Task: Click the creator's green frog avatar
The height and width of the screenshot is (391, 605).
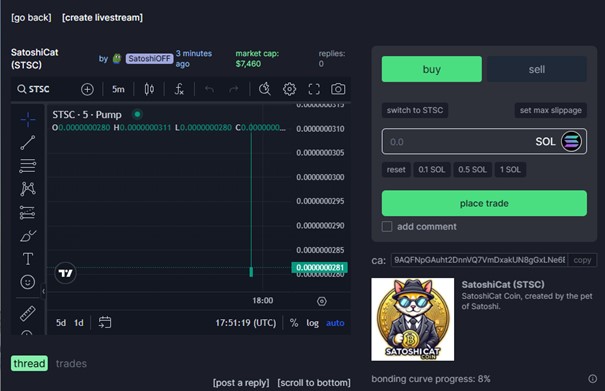Action: 117,58
